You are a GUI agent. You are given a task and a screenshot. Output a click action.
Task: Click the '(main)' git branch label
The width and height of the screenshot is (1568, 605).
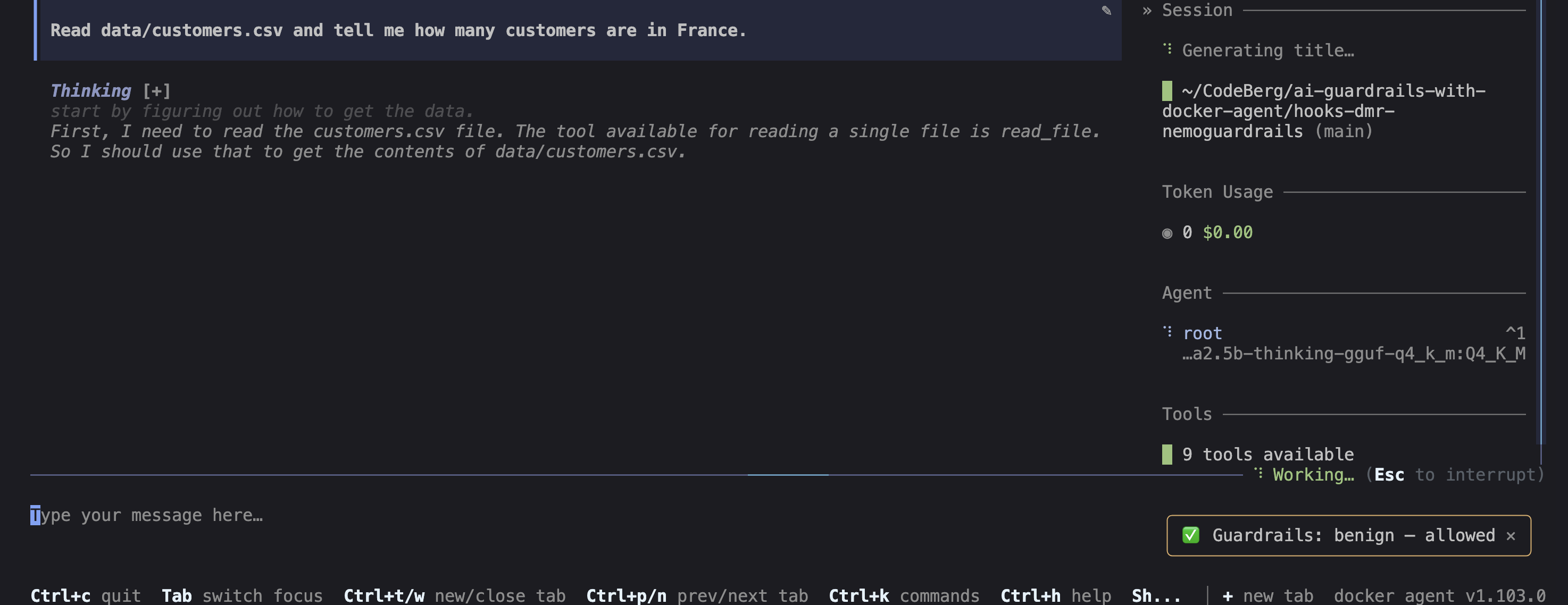[1344, 131]
